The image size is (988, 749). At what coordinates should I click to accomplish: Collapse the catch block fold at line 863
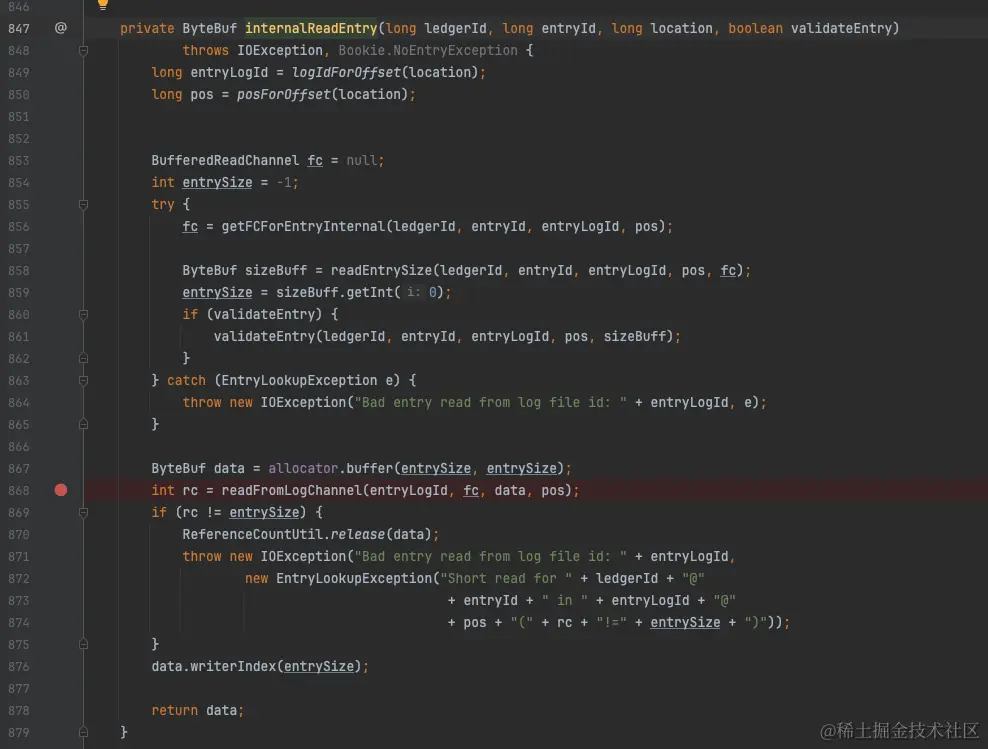(83, 380)
